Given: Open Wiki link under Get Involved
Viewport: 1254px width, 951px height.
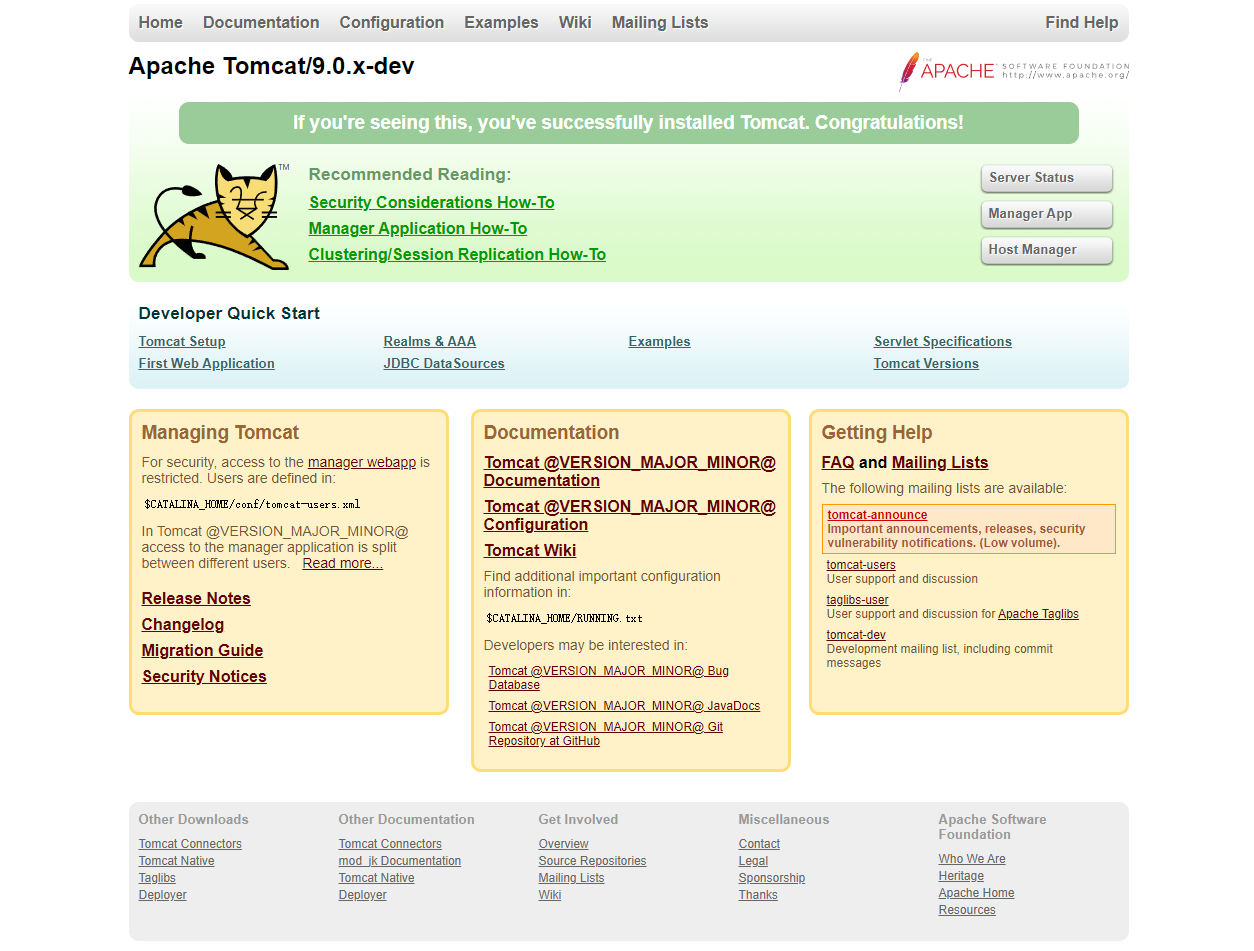Looking at the screenshot, I should tap(550, 895).
